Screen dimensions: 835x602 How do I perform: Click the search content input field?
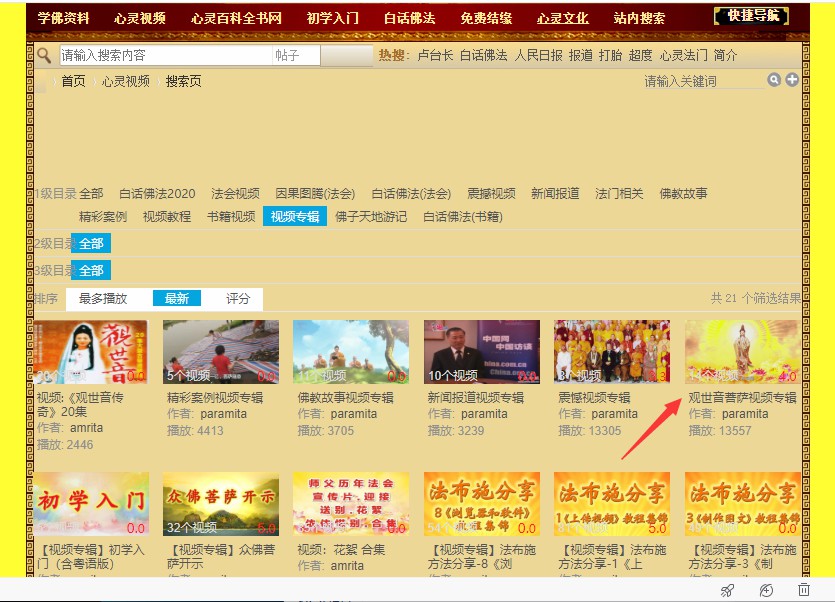(x=166, y=55)
